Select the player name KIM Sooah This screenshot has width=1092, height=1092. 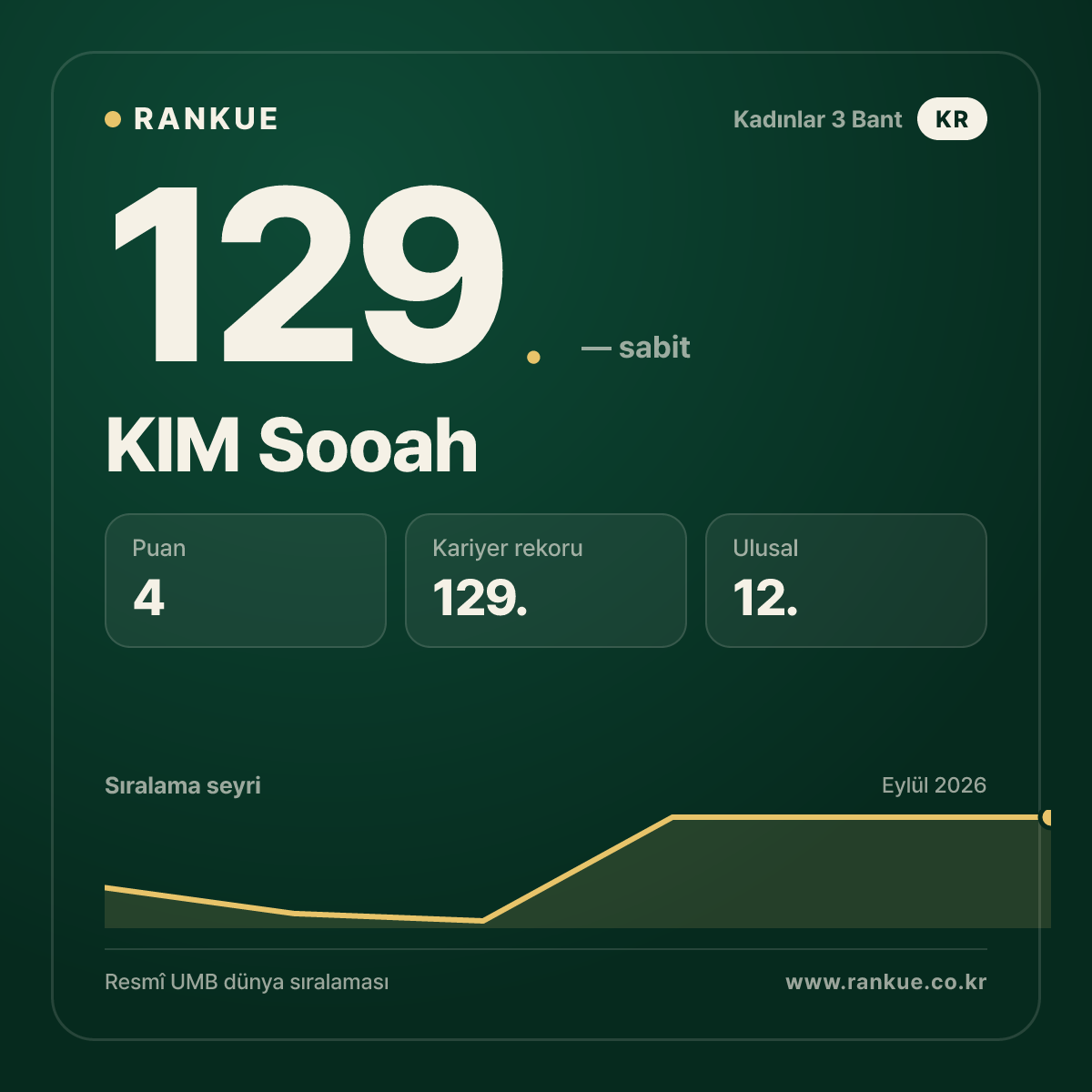coord(291,445)
